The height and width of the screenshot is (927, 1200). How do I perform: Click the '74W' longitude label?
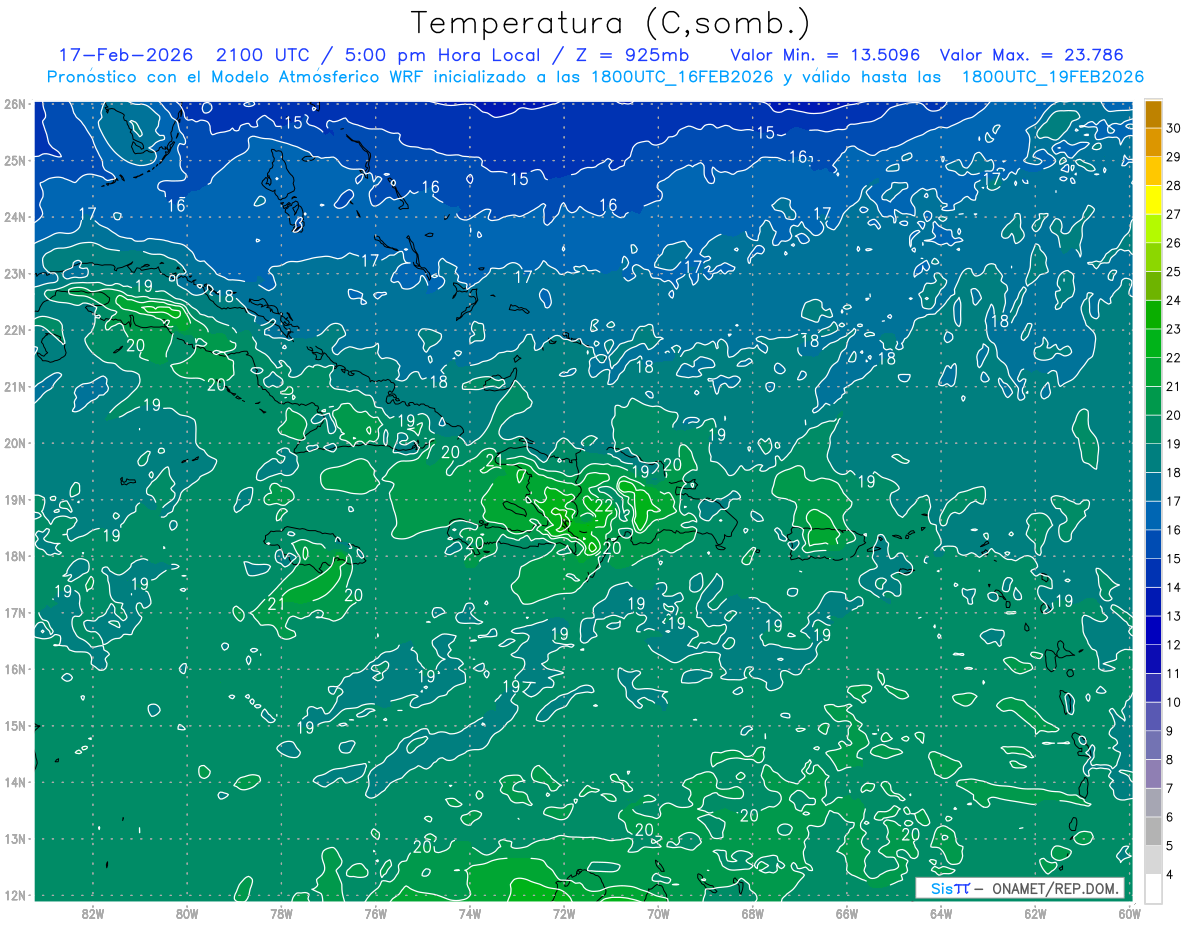[470, 913]
